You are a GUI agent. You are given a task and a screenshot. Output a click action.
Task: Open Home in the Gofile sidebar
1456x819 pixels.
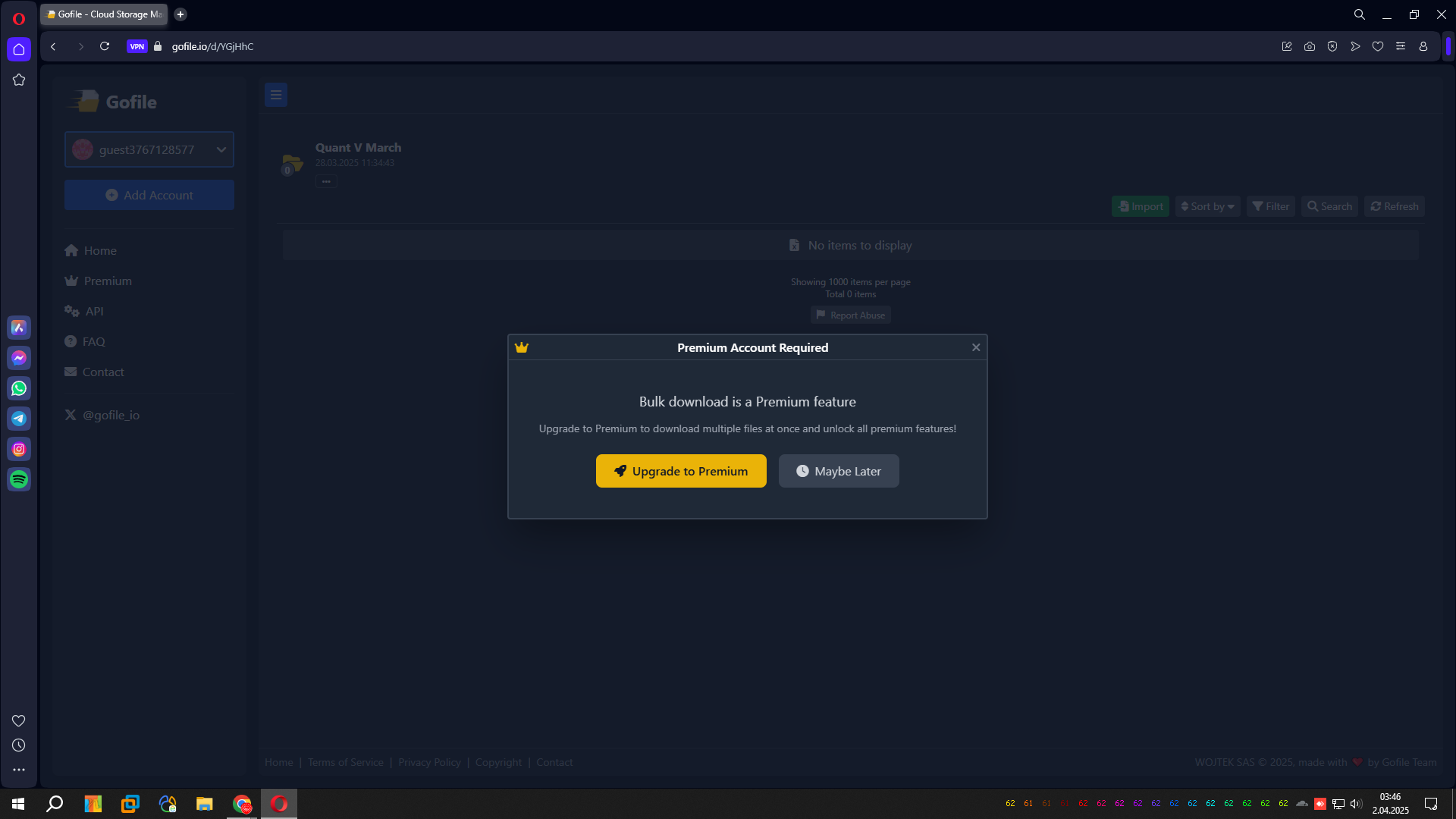click(91, 250)
